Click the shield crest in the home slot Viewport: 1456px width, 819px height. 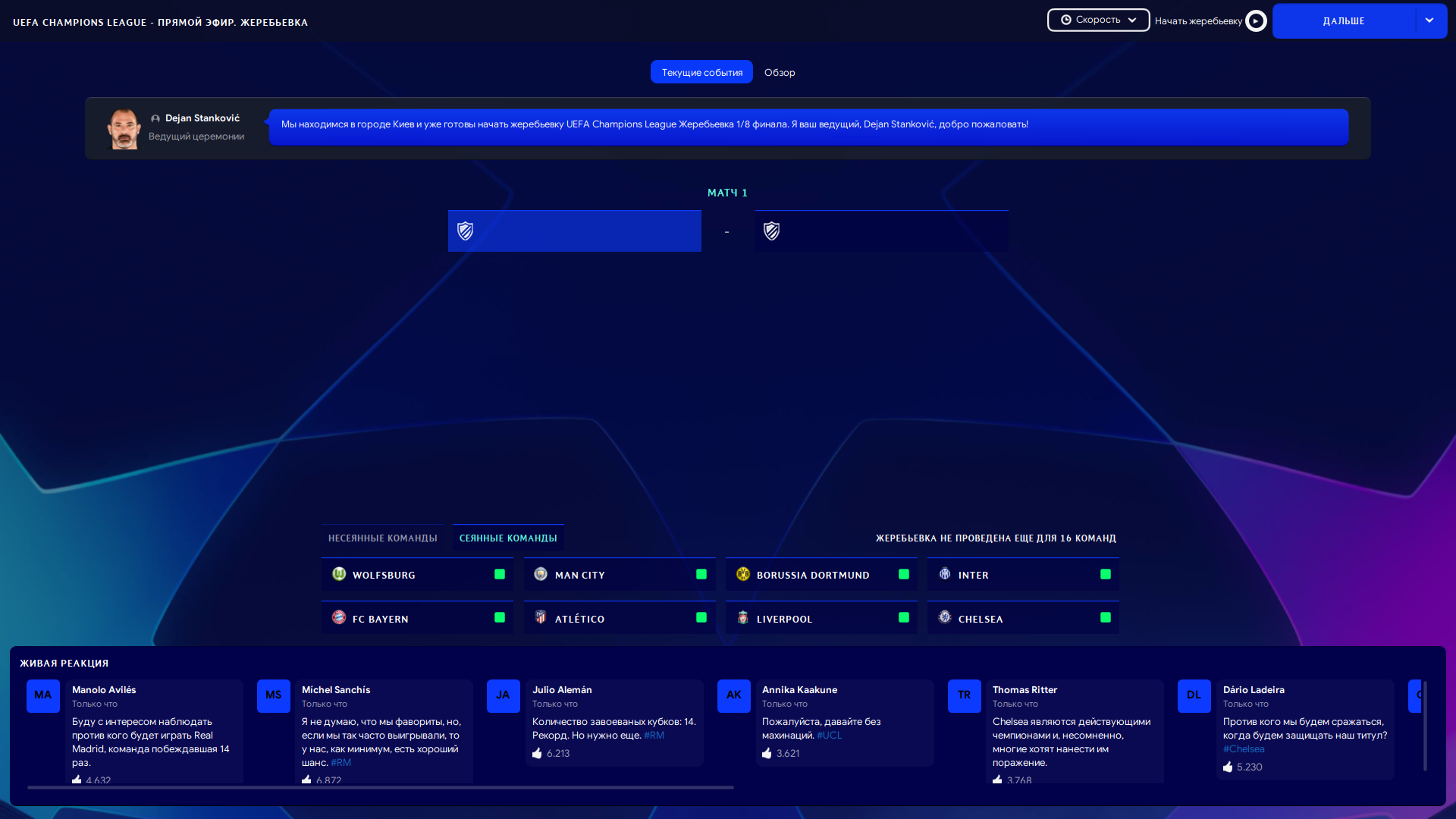coord(466,231)
